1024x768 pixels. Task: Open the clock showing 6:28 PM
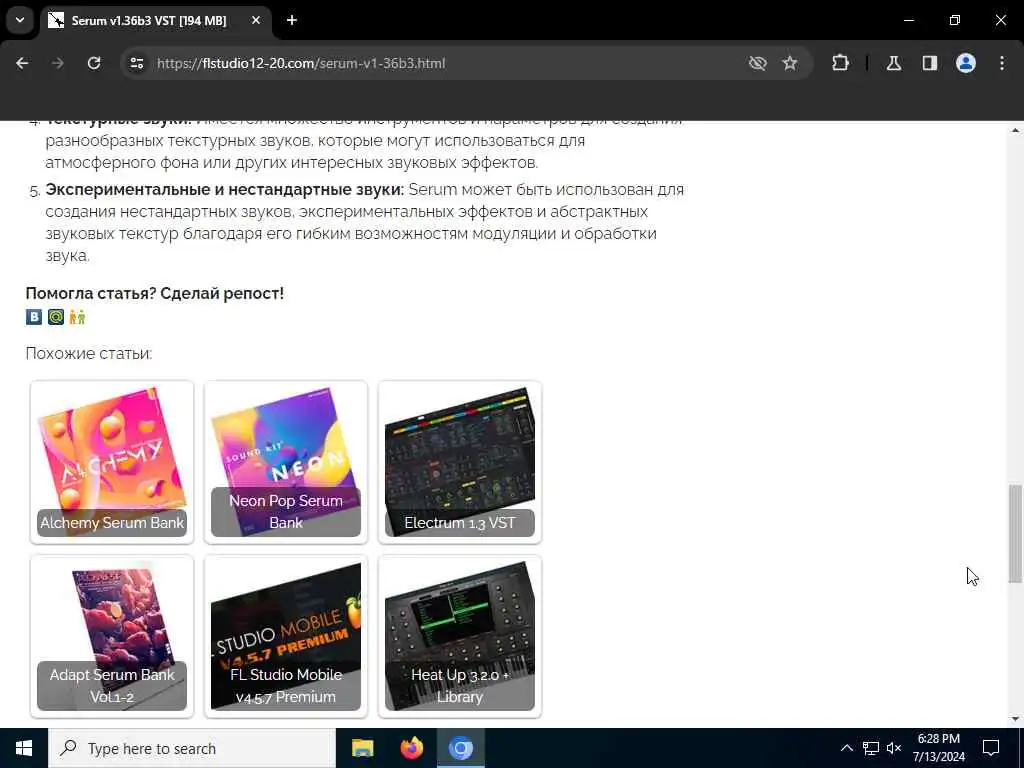click(938, 748)
